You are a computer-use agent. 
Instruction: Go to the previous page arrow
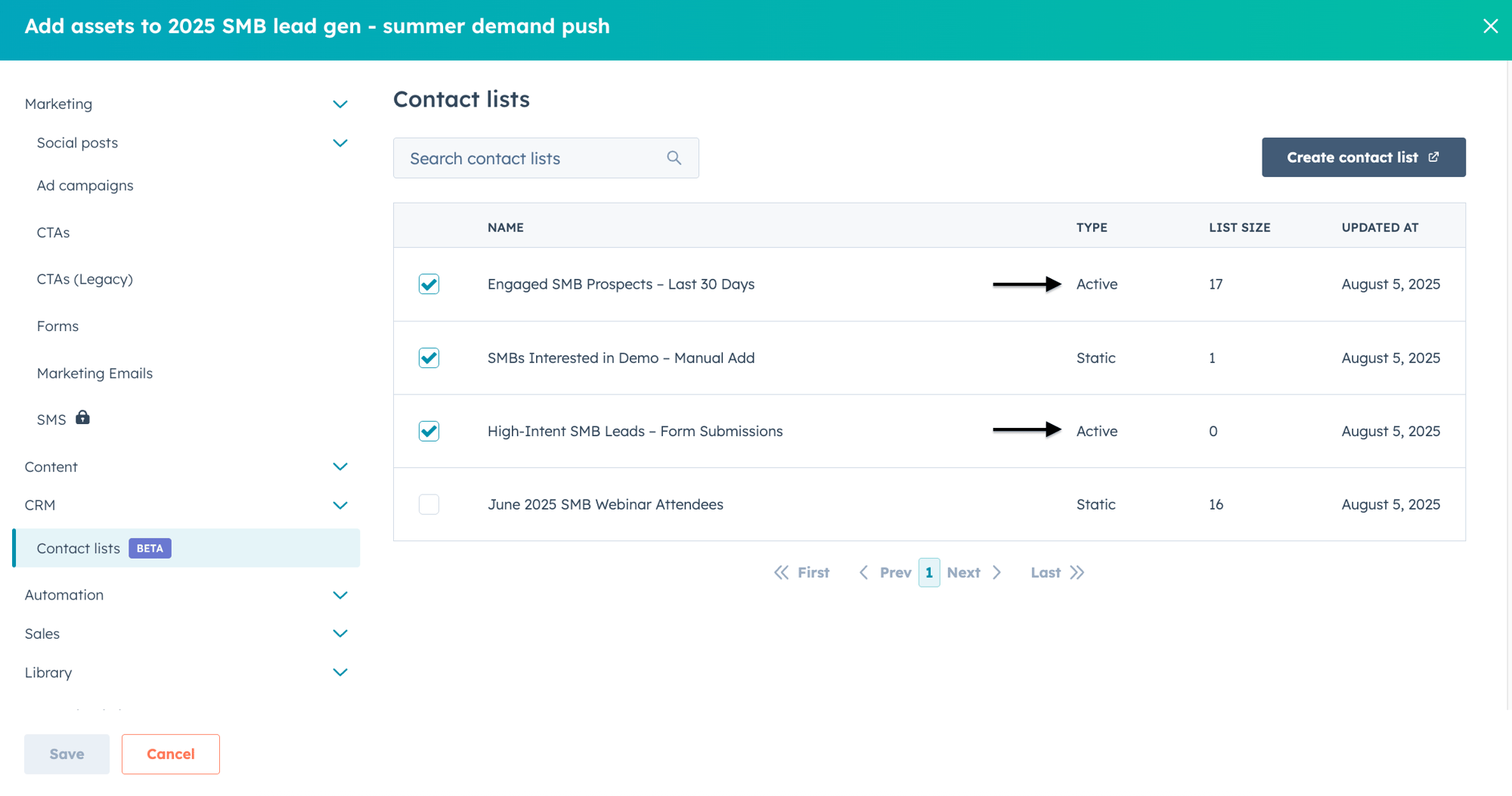(863, 572)
